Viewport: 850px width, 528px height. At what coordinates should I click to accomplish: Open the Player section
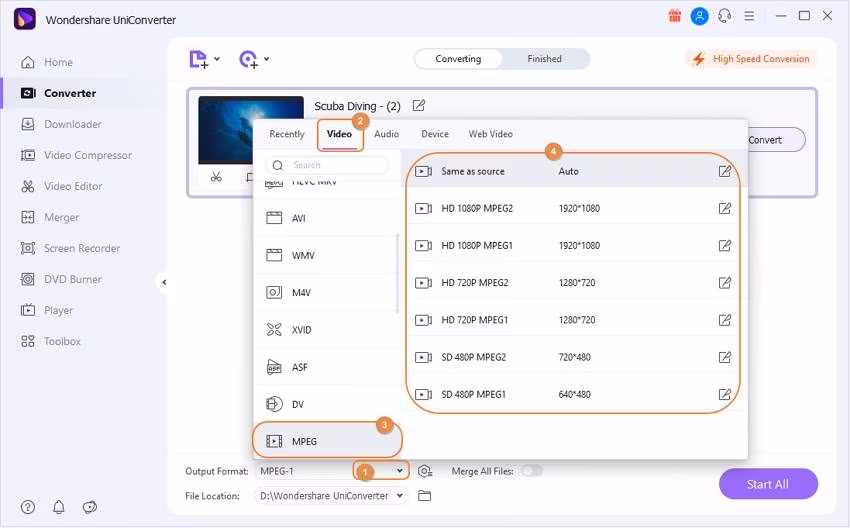[x=47, y=310]
